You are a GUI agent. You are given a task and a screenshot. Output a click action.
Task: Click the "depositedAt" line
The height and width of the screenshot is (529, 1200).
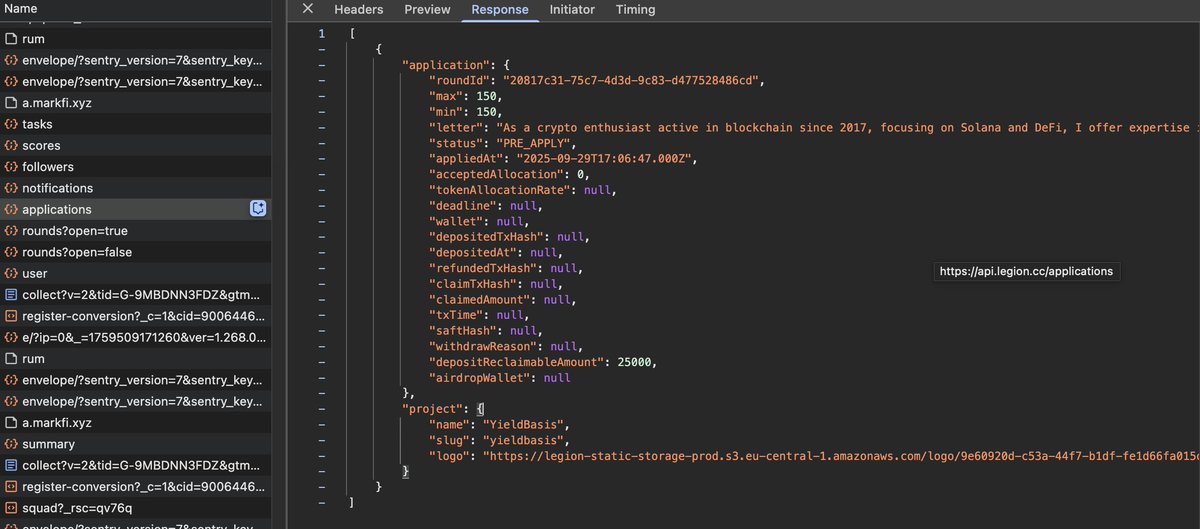[x=495, y=253]
